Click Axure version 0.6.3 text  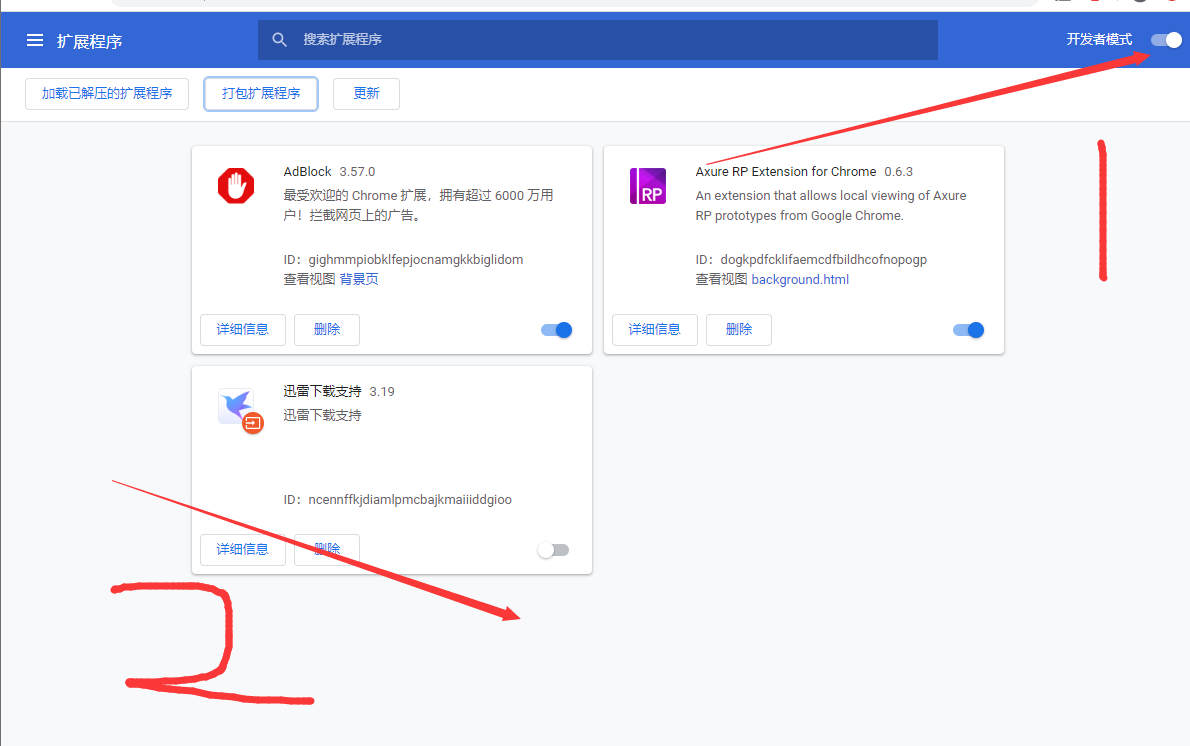point(899,172)
